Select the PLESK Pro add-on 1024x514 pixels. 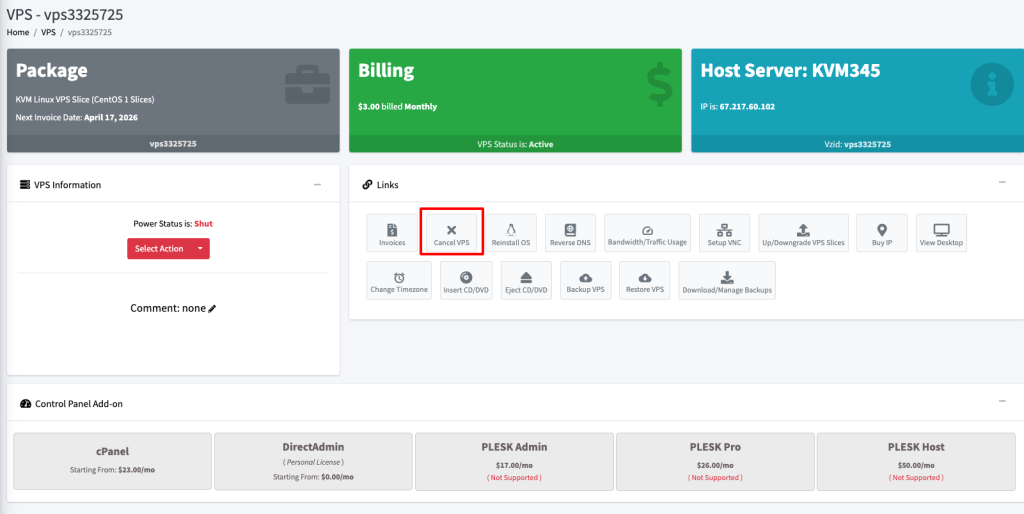[x=715, y=461]
